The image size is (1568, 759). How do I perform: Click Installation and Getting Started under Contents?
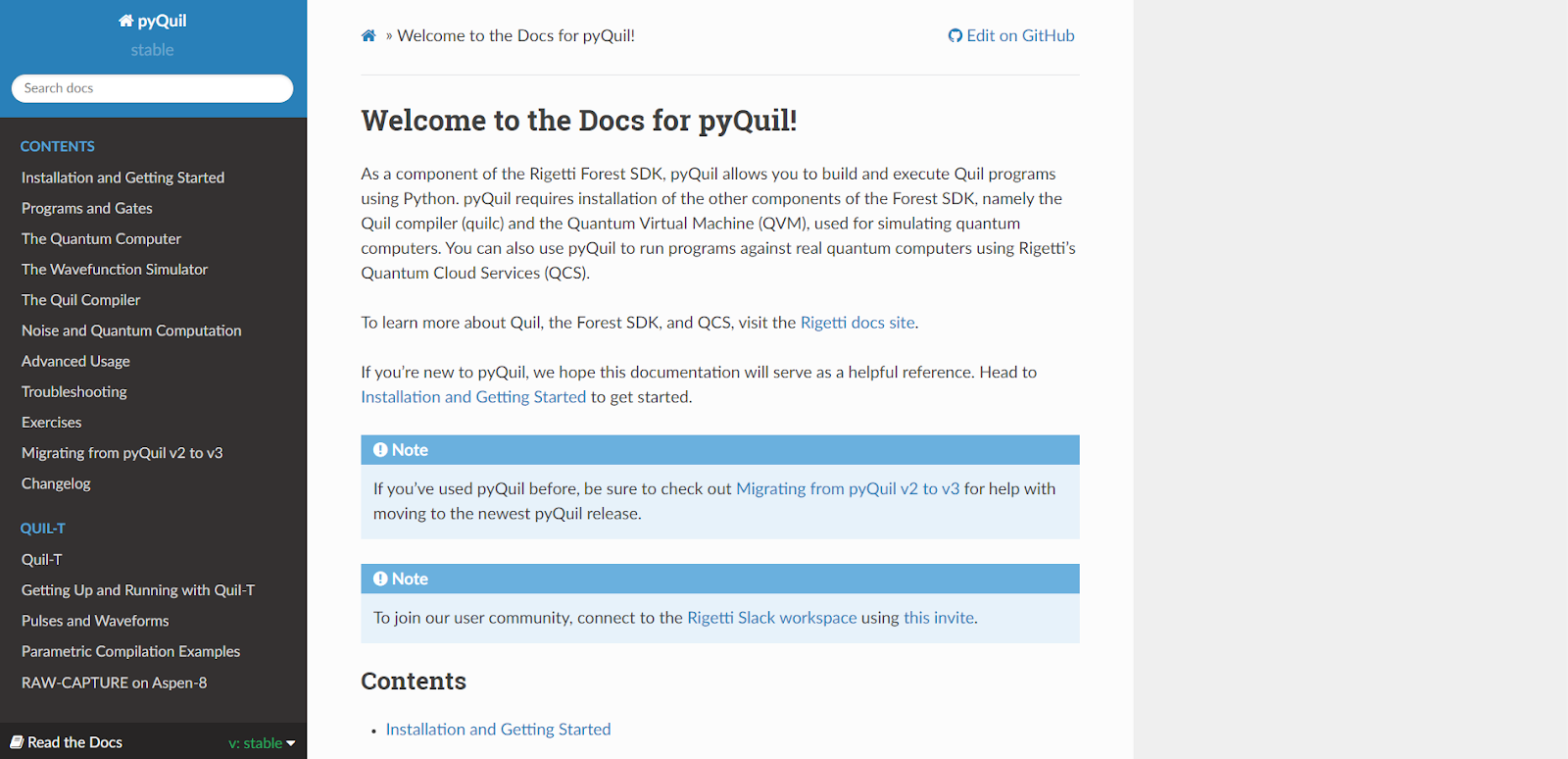click(498, 729)
